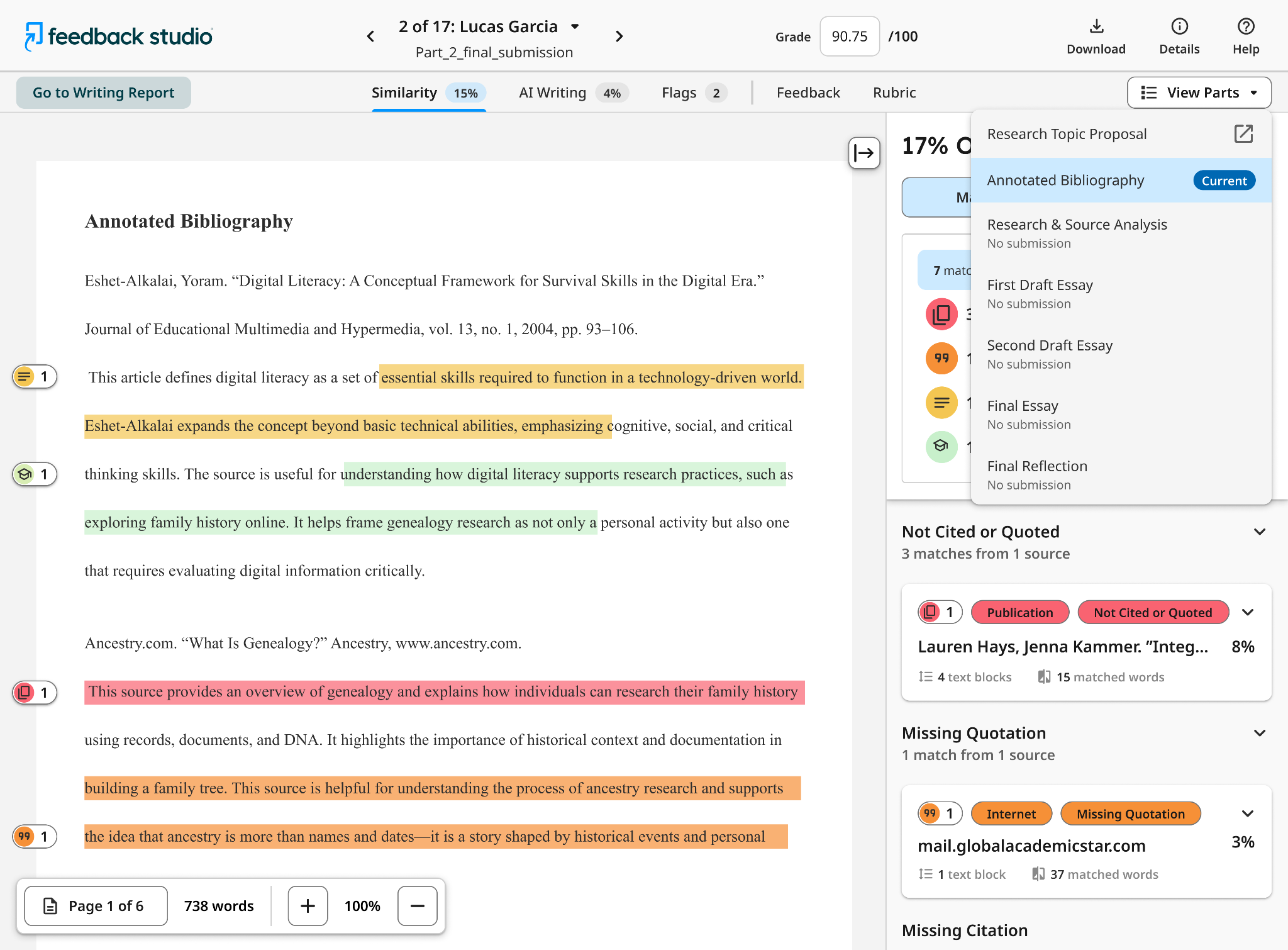Click Go to Writing Report button

pos(104,92)
